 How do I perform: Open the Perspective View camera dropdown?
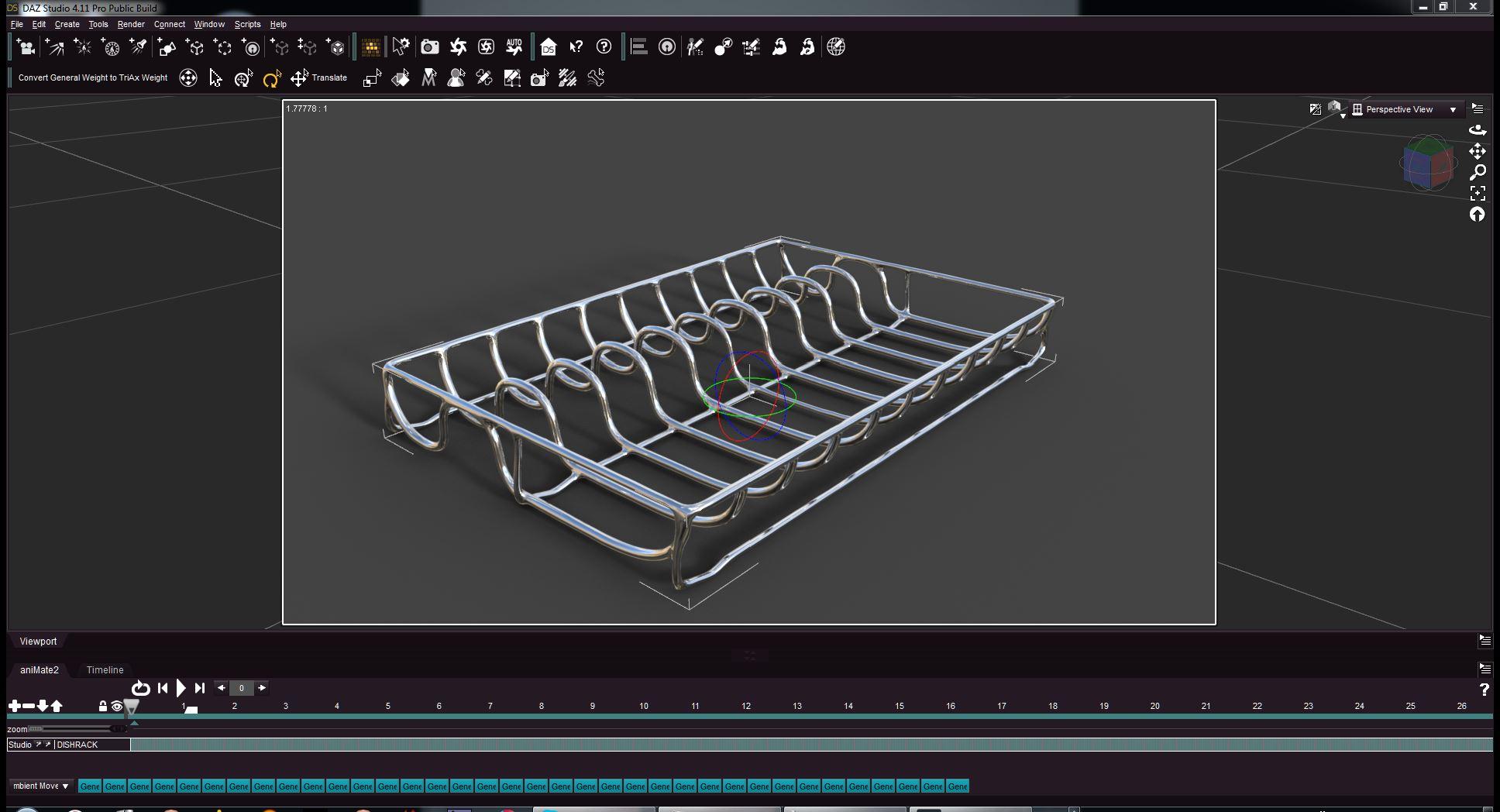1406,109
